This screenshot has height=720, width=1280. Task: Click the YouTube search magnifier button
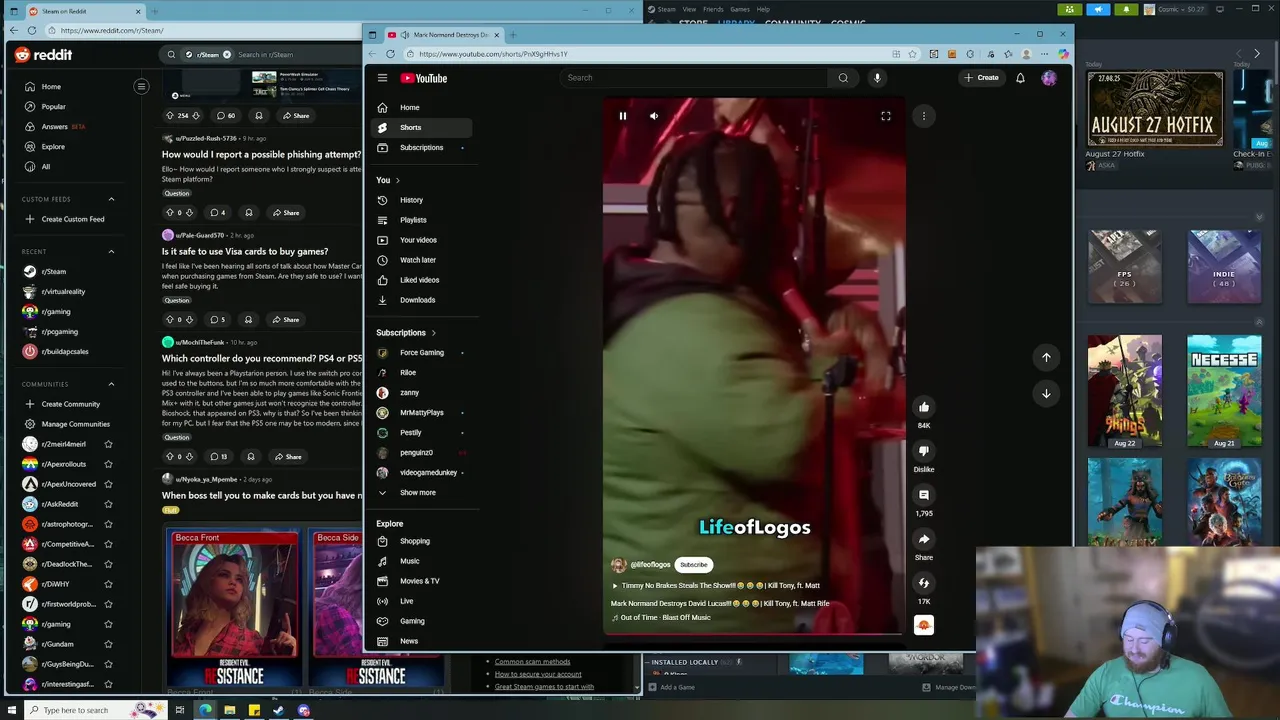tap(843, 78)
